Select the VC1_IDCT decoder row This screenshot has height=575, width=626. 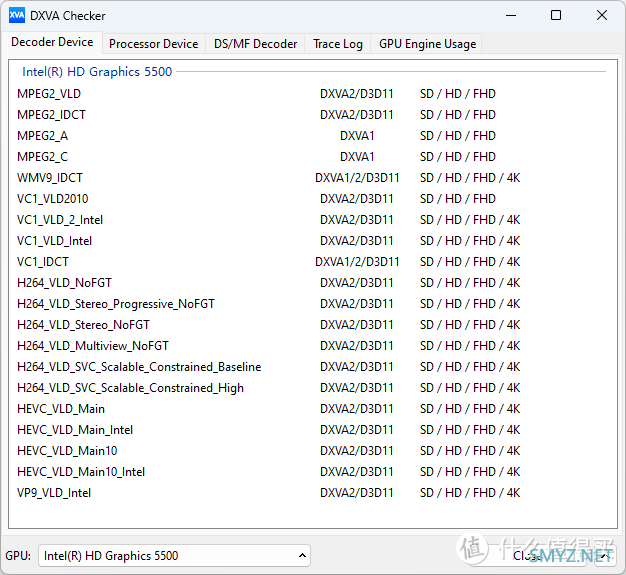click(x=313, y=262)
